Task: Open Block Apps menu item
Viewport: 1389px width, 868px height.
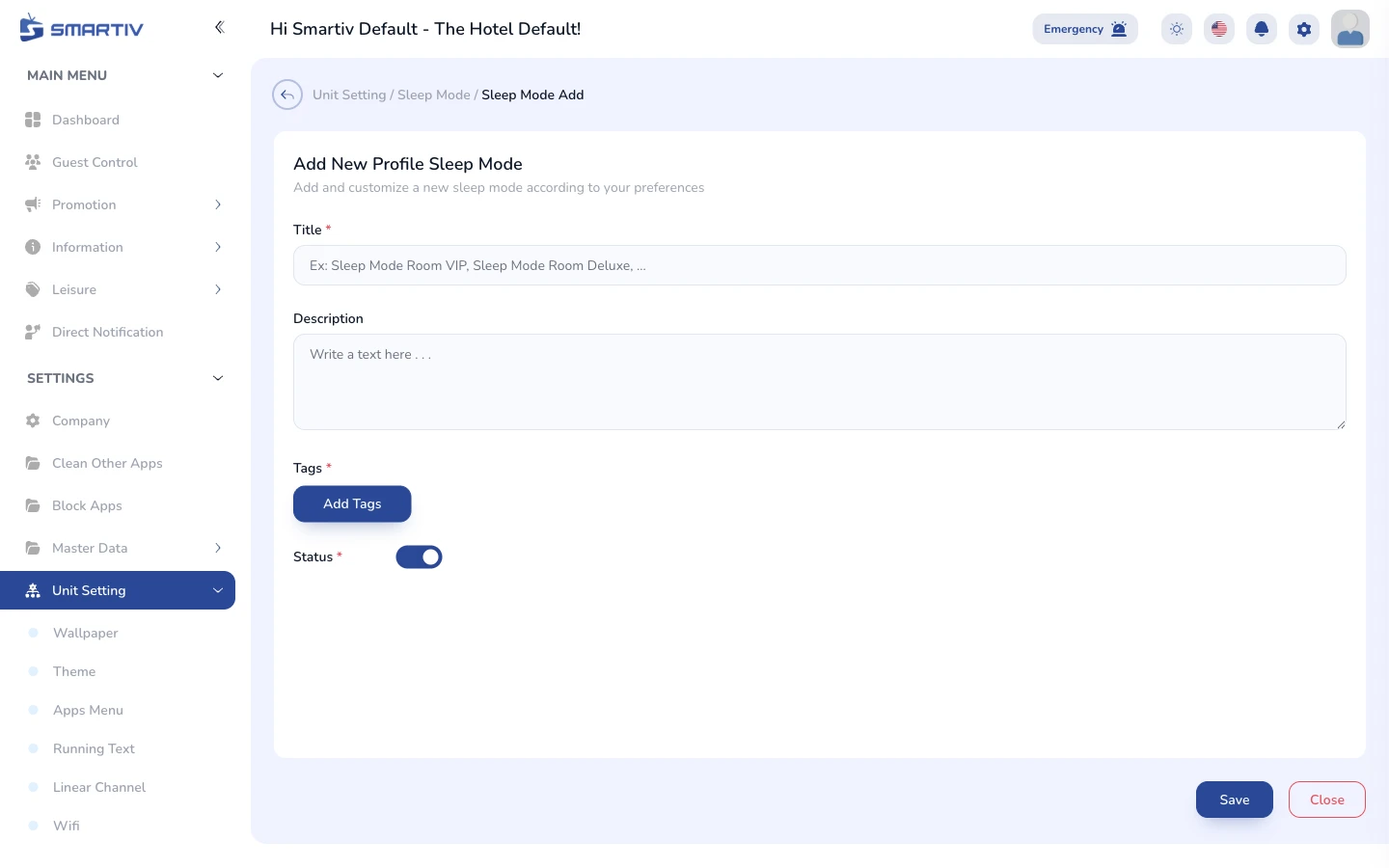Action: pyautogui.click(x=118, y=505)
